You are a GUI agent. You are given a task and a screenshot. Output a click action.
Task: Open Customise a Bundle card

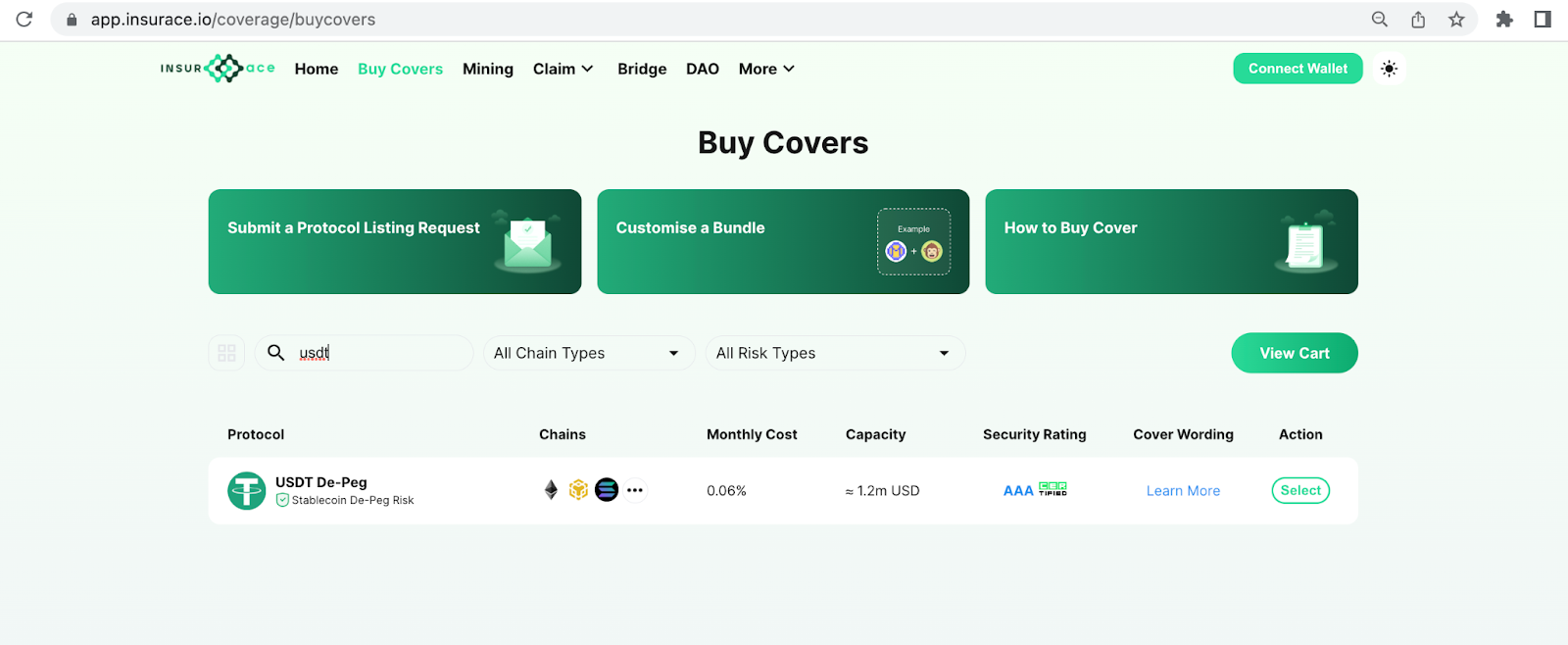click(x=783, y=241)
